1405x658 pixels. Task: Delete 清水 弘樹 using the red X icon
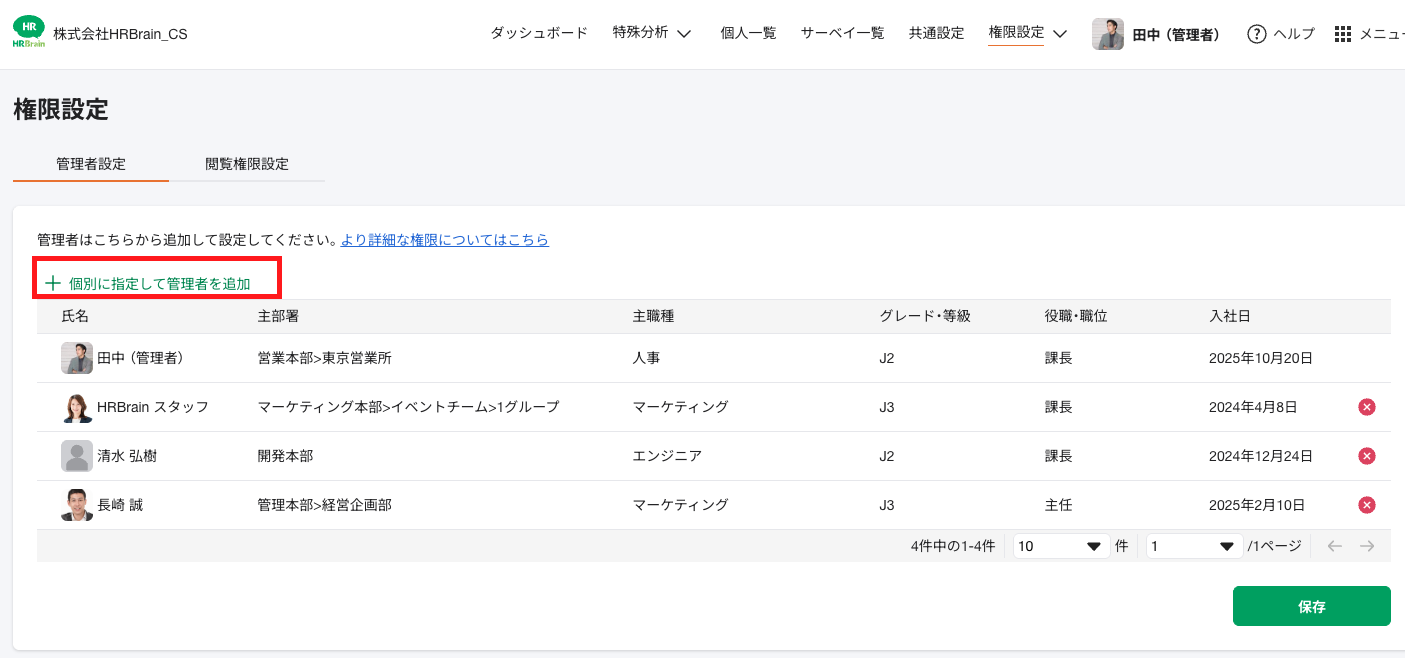click(1366, 455)
